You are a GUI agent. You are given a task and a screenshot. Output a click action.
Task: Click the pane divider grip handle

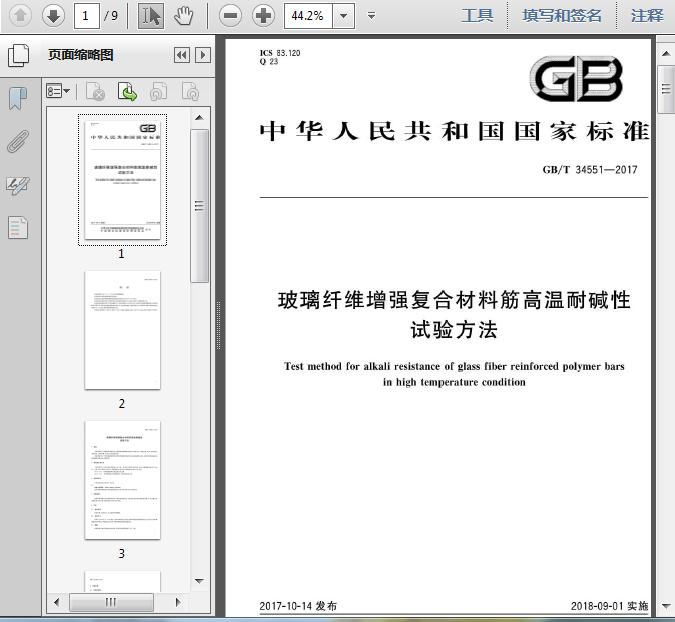[219, 325]
